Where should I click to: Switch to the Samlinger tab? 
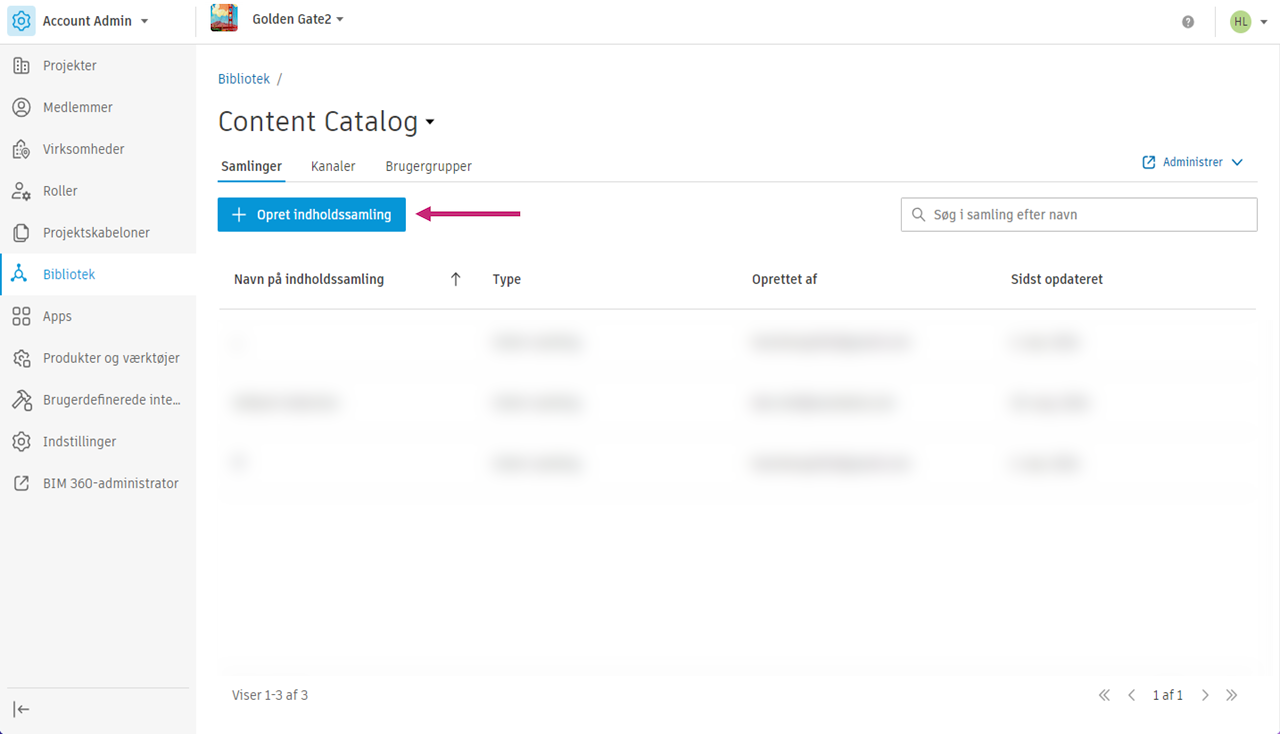251,167
